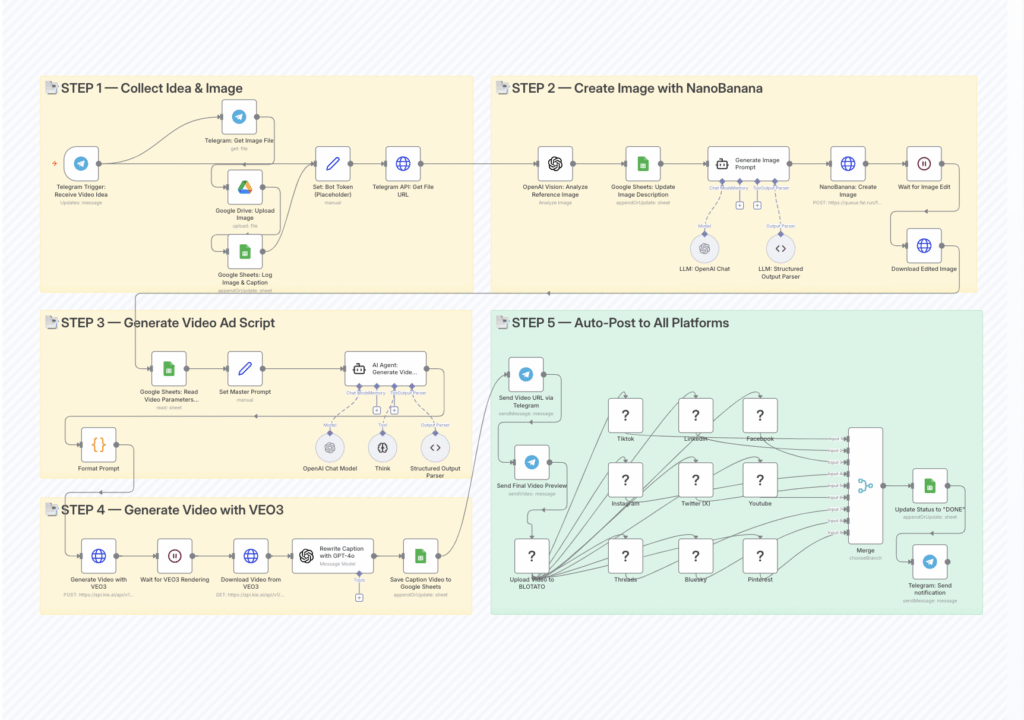Click the plus connector under Generate Image Prompt memory
The height and width of the screenshot is (720, 1024).
[x=739, y=205]
